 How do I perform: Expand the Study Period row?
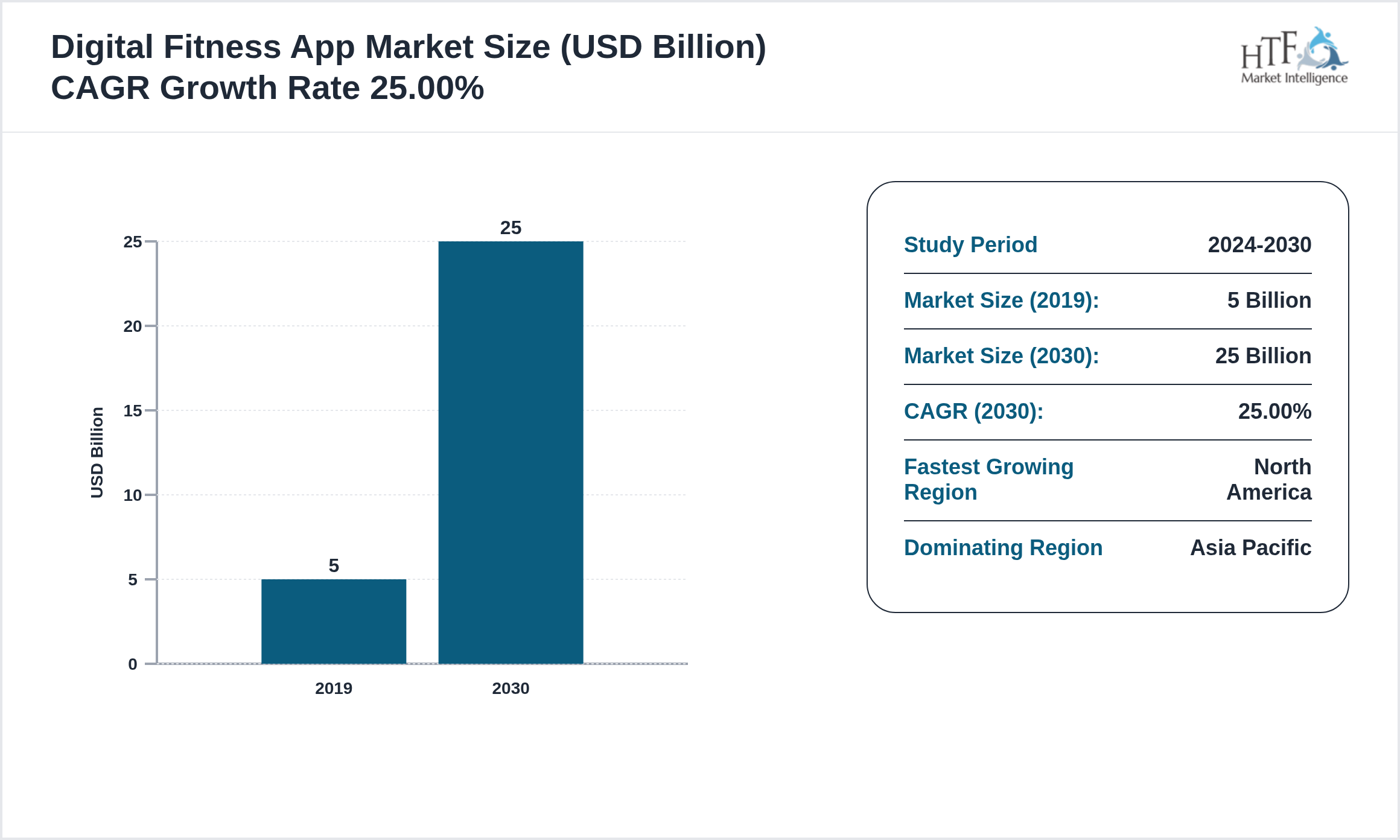click(x=970, y=245)
